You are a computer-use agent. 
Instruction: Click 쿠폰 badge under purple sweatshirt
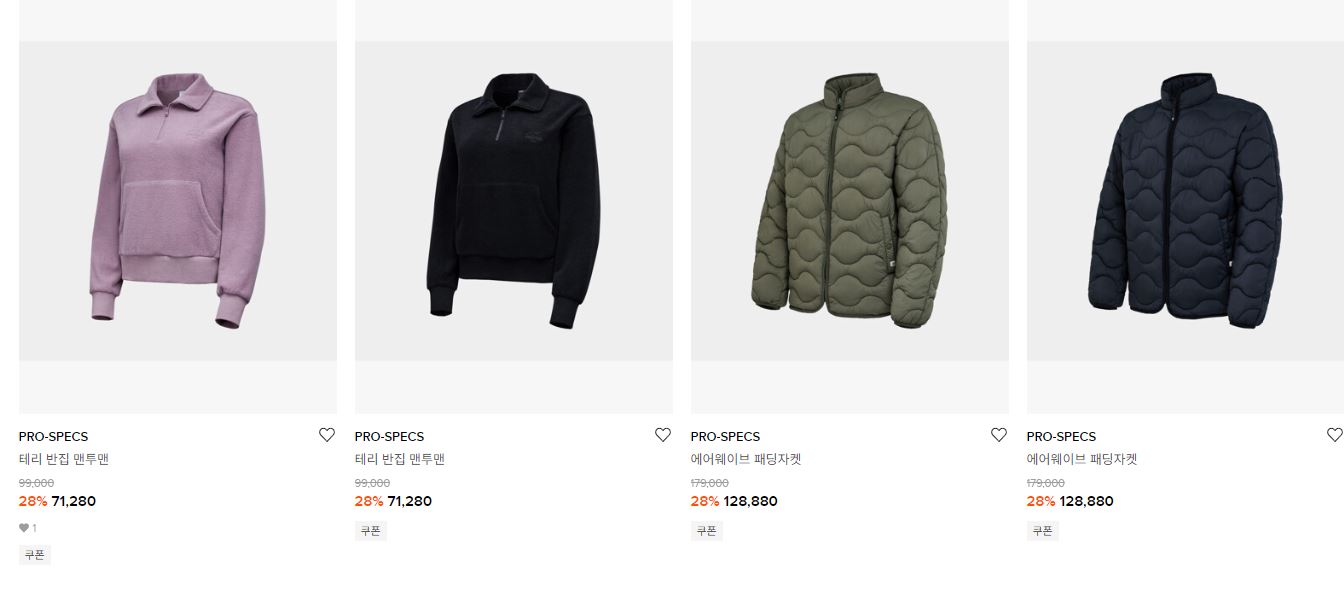tap(35, 555)
